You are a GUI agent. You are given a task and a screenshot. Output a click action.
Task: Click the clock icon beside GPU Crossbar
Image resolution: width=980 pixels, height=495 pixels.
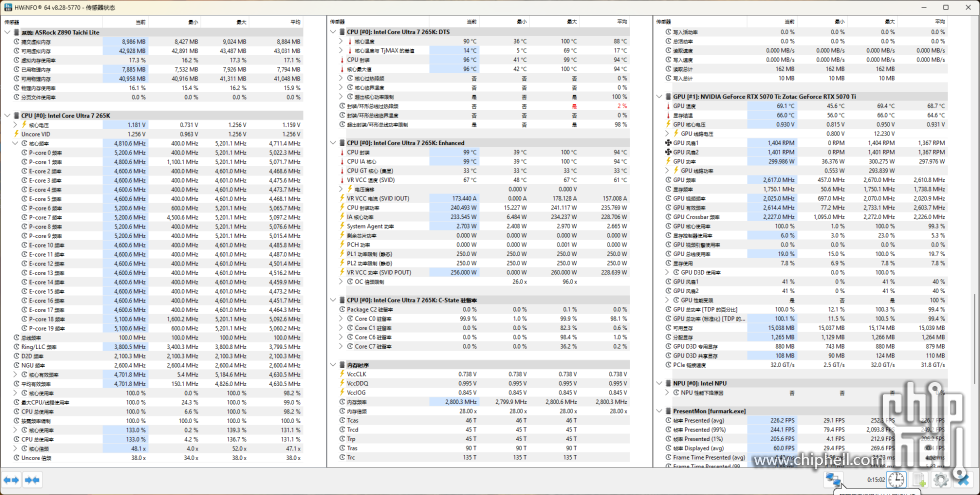[x=668, y=217]
